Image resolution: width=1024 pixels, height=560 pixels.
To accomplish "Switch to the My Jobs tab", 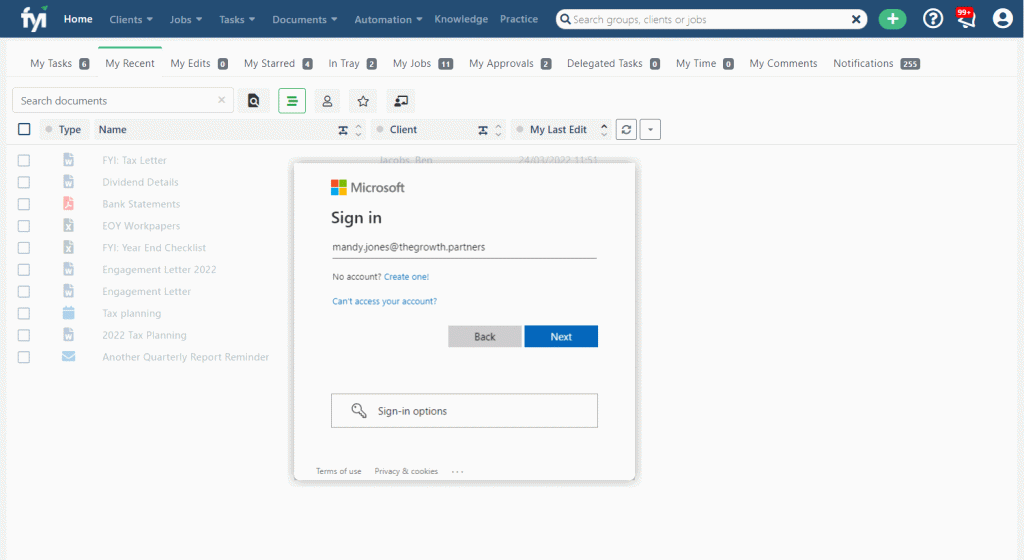I will pos(423,63).
